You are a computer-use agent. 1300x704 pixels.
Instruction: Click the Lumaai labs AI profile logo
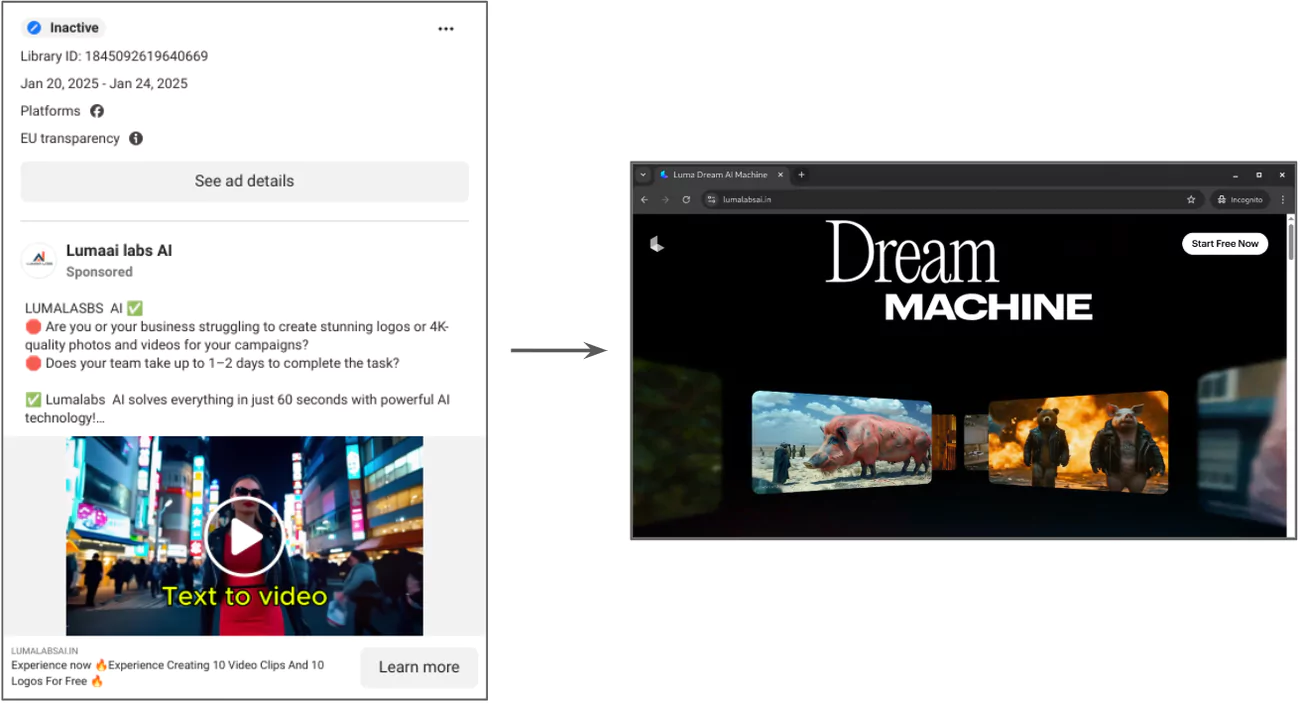click(x=38, y=260)
